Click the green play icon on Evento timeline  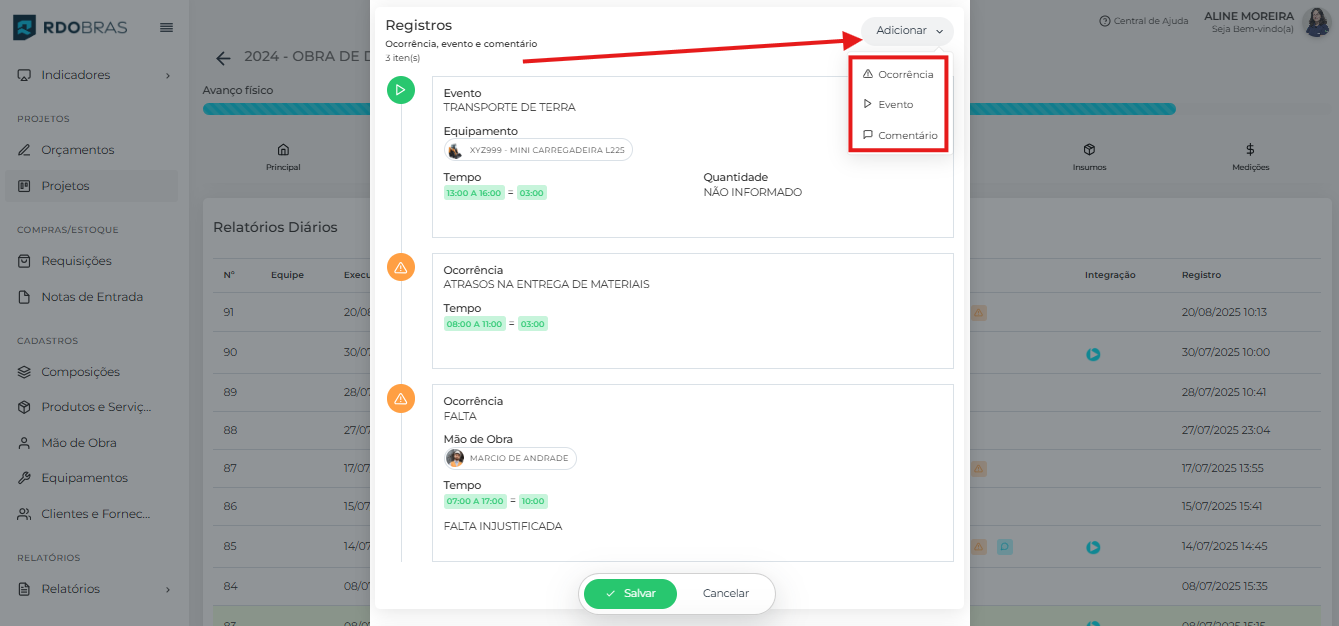coord(400,90)
